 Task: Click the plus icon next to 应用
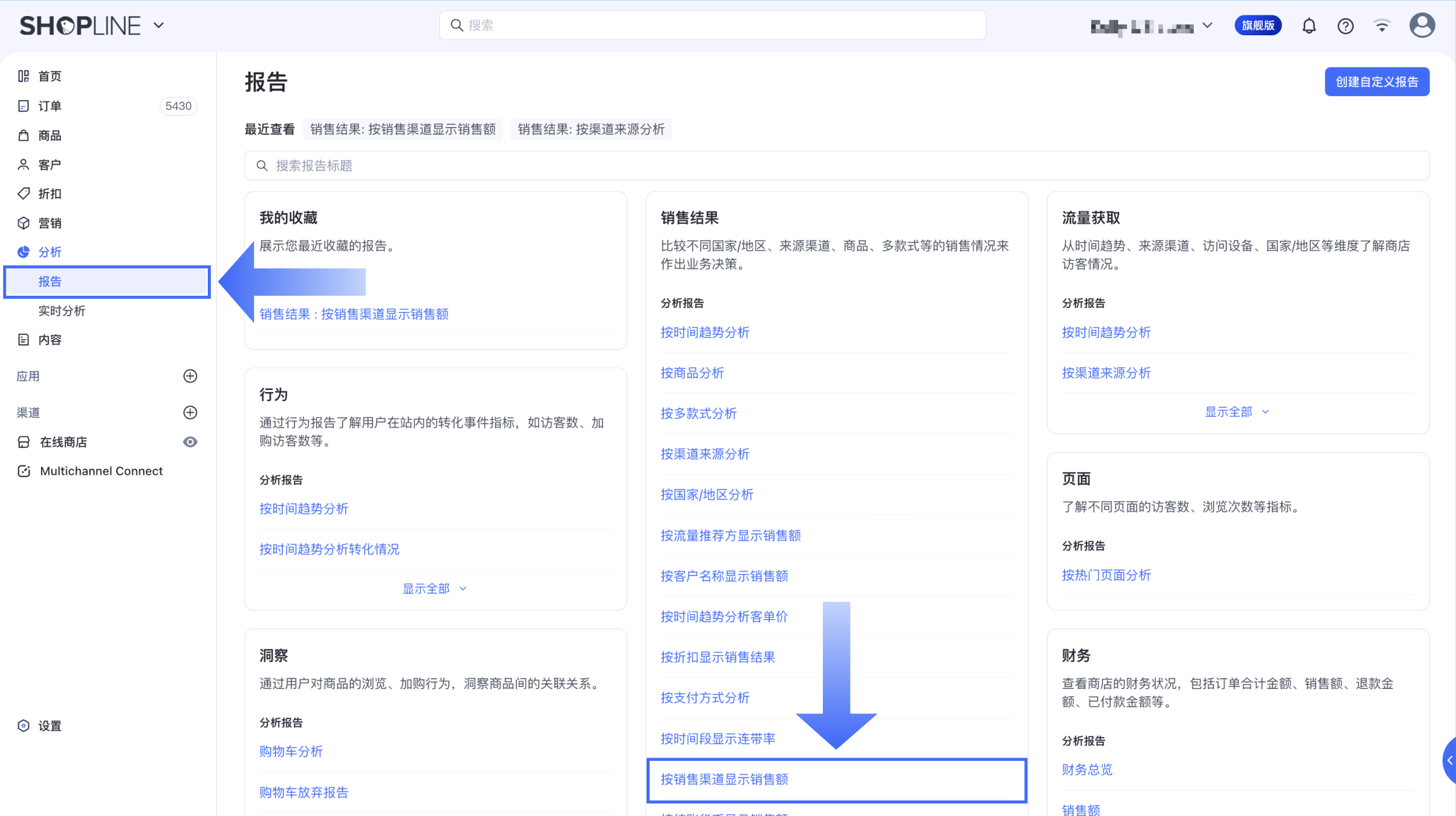point(190,376)
